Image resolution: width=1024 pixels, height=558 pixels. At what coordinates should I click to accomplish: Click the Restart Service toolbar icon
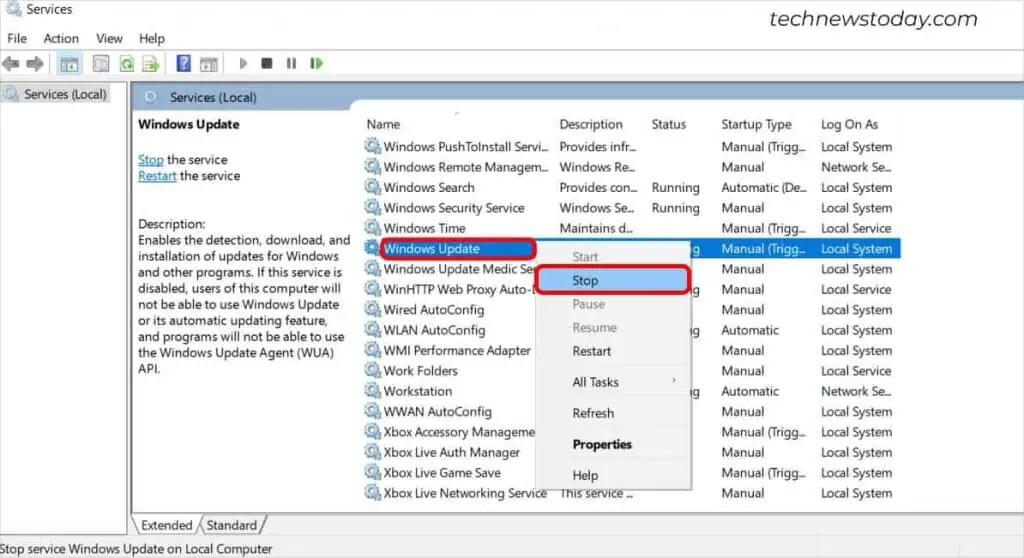point(317,63)
